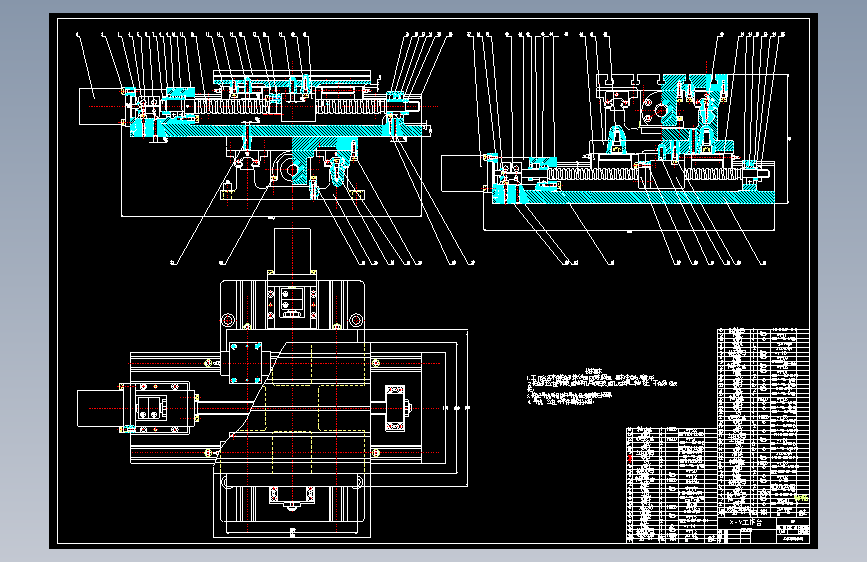The image size is (867, 562).
Task: Select the yellow text in the parts list
Action: tap(801, 498)
